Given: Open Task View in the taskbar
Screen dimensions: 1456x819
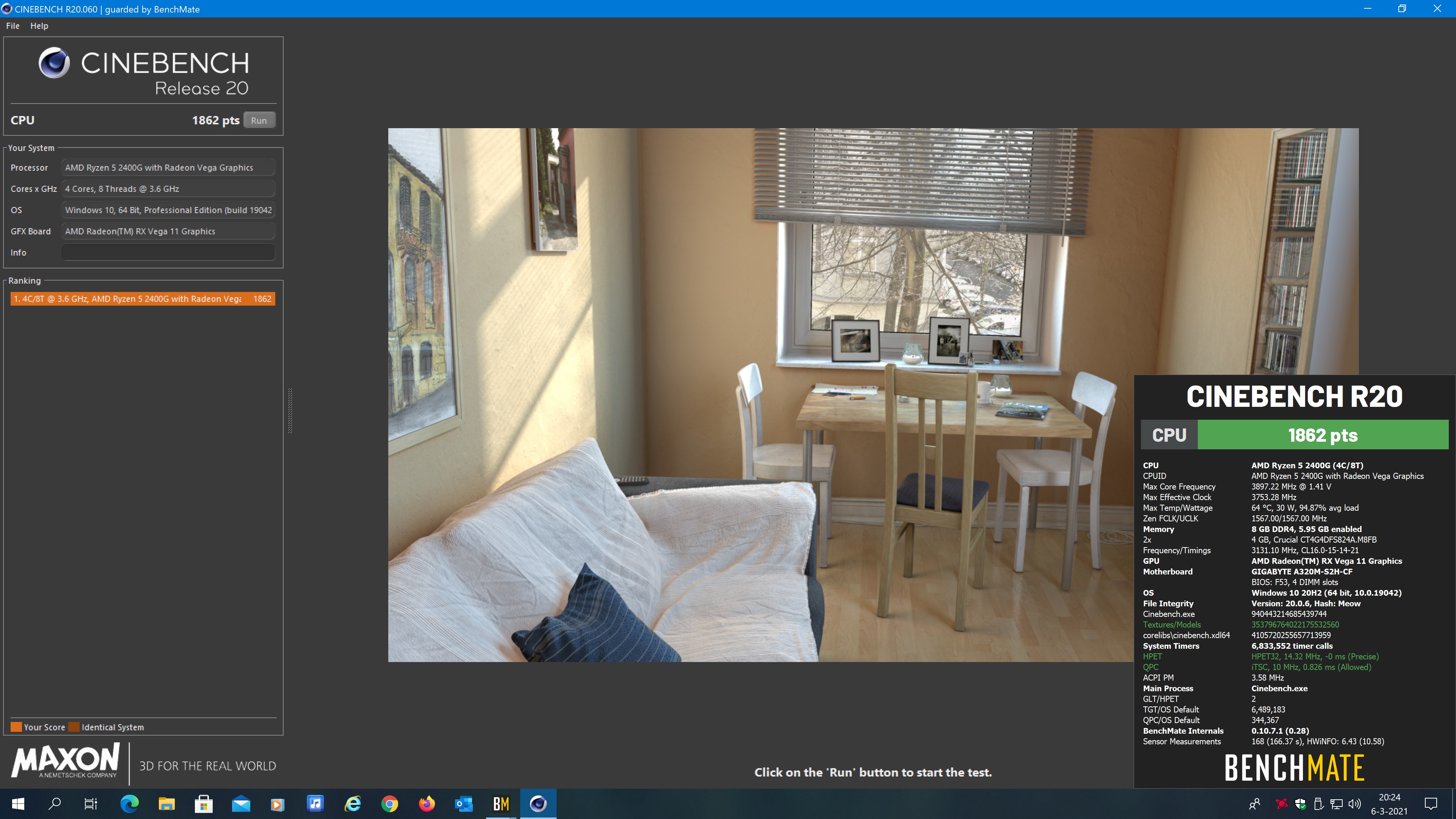Looking at the screenshot, I should coord(91,804).
